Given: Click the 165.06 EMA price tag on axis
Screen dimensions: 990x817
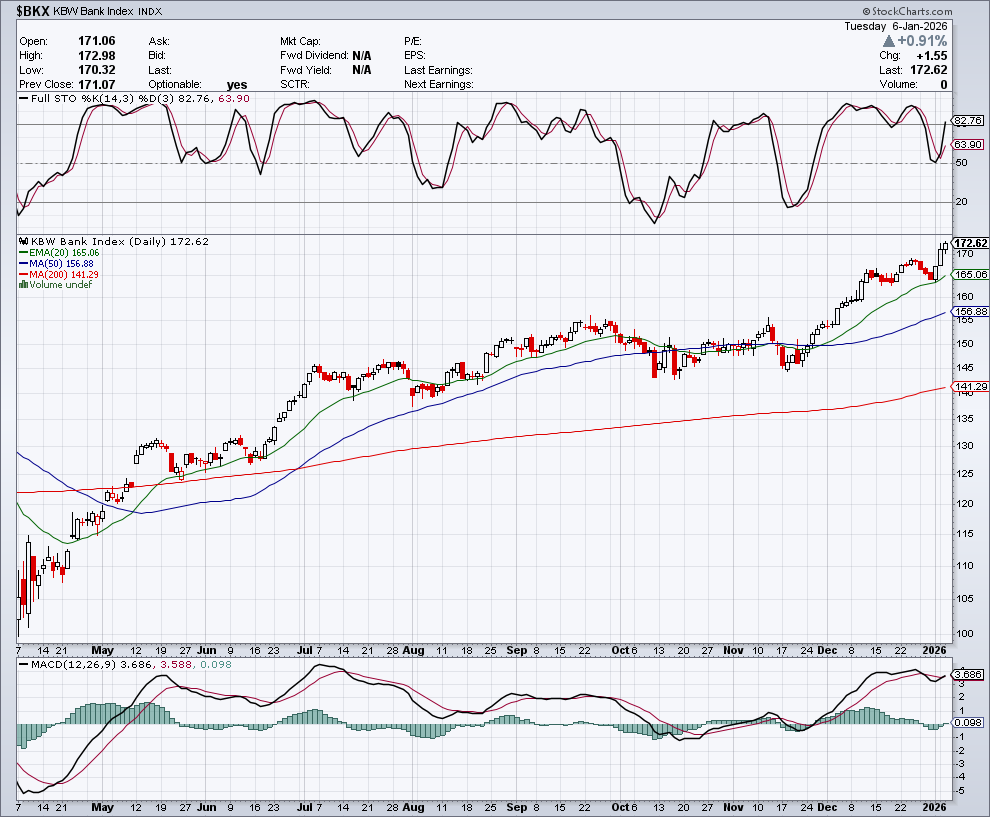Looking at the screenshot, I should click(x=970, y=274).
